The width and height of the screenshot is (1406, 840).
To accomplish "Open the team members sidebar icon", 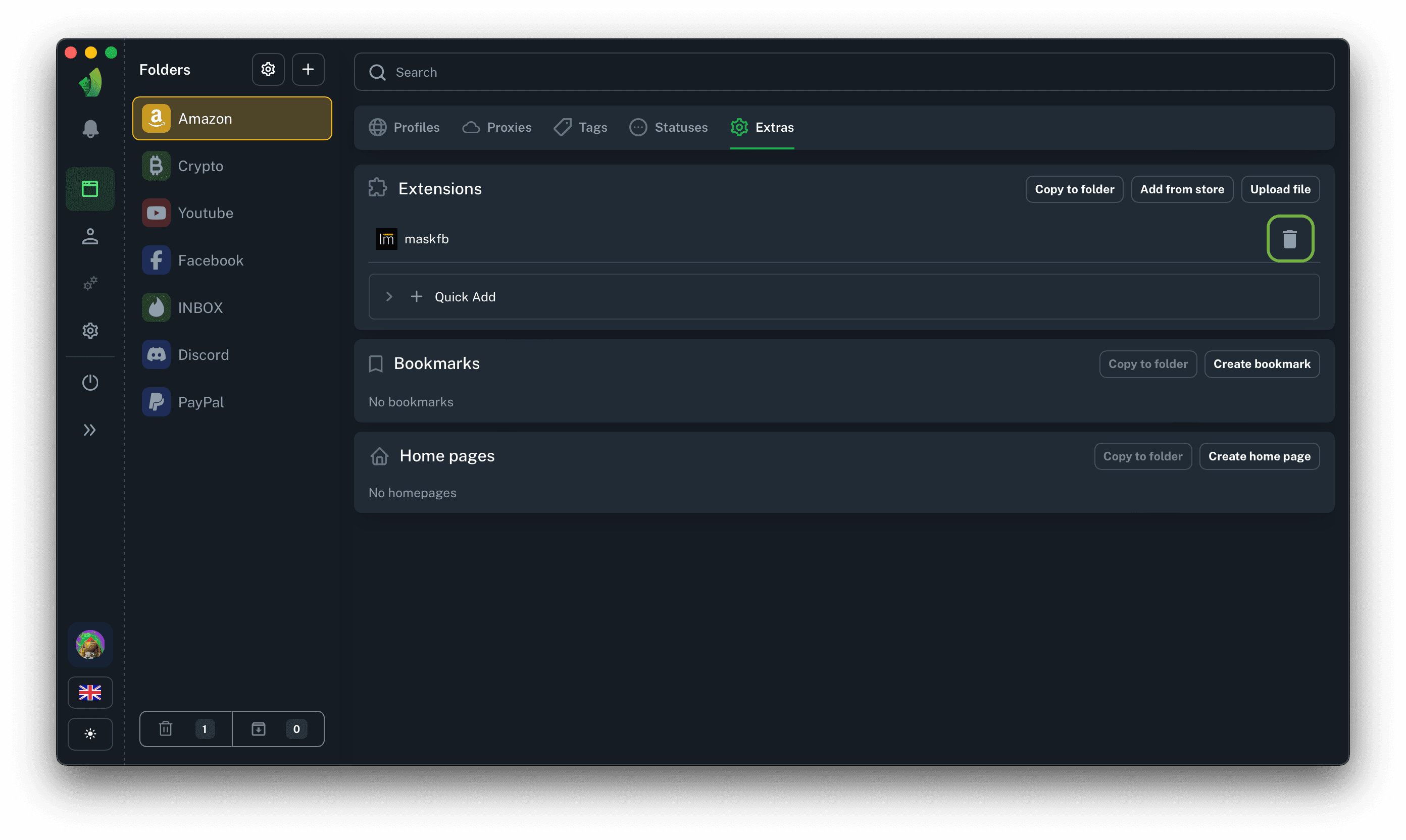I will [x=90, y=236].
